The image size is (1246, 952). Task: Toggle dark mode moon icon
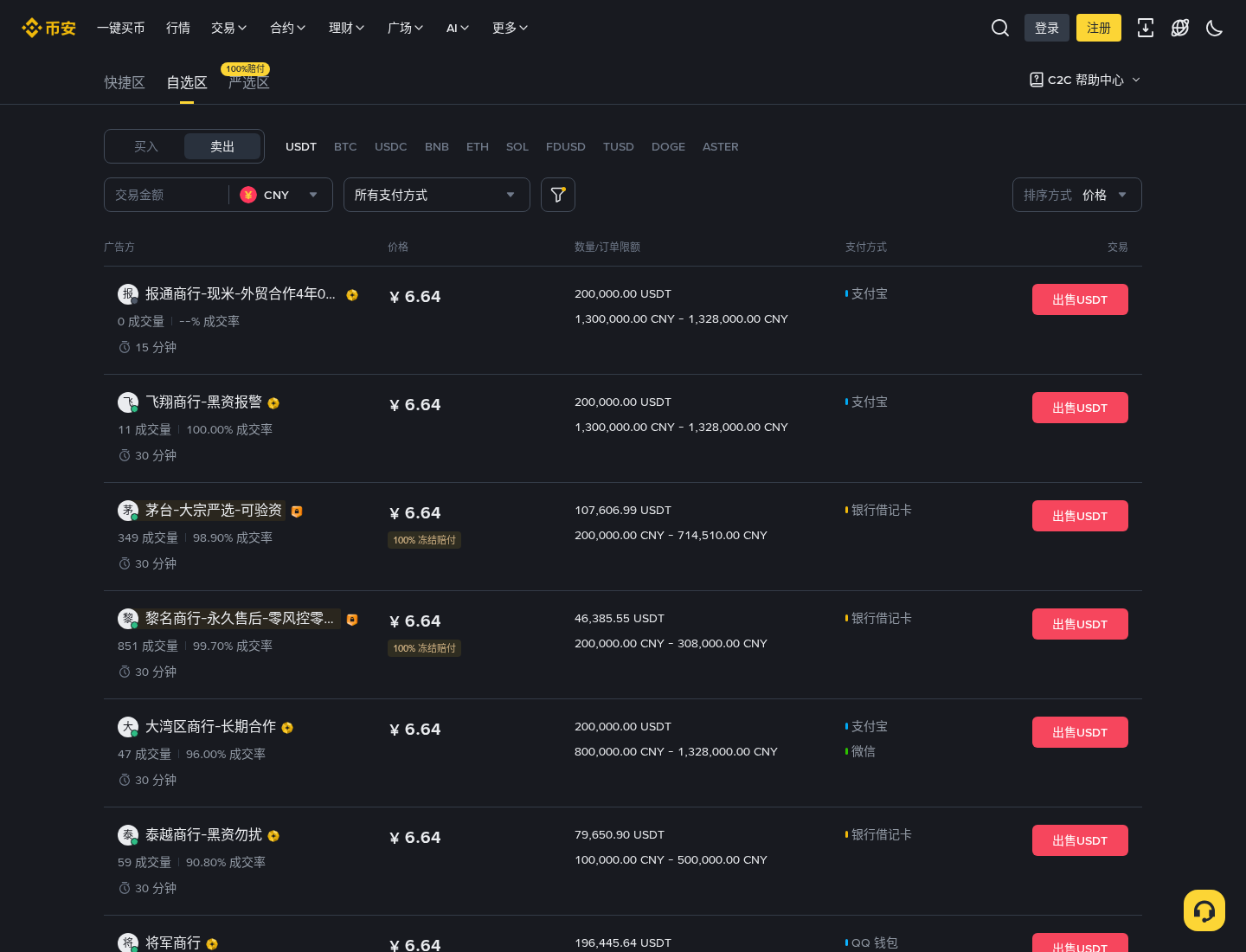click(x=1215, y=28)
